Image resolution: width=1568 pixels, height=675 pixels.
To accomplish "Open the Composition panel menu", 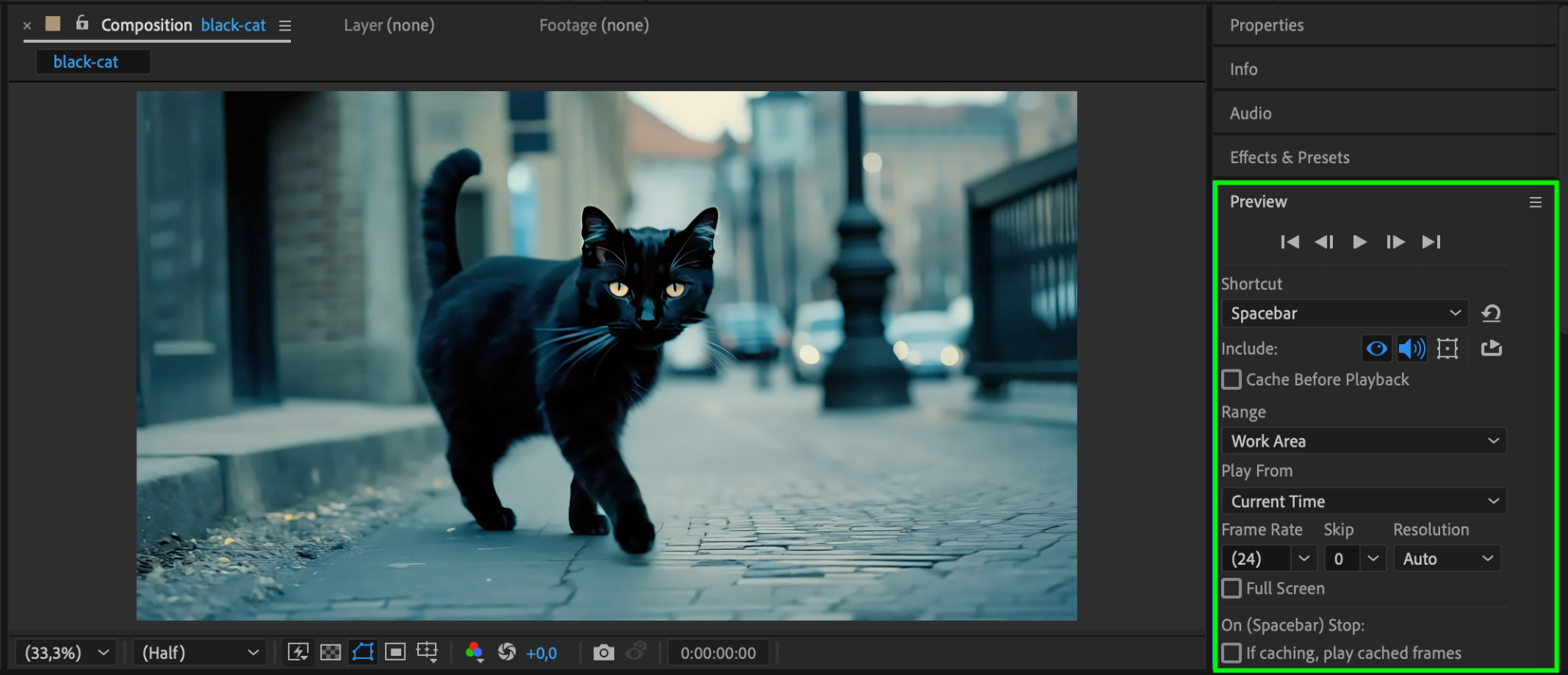I will [x=285, y=25].
